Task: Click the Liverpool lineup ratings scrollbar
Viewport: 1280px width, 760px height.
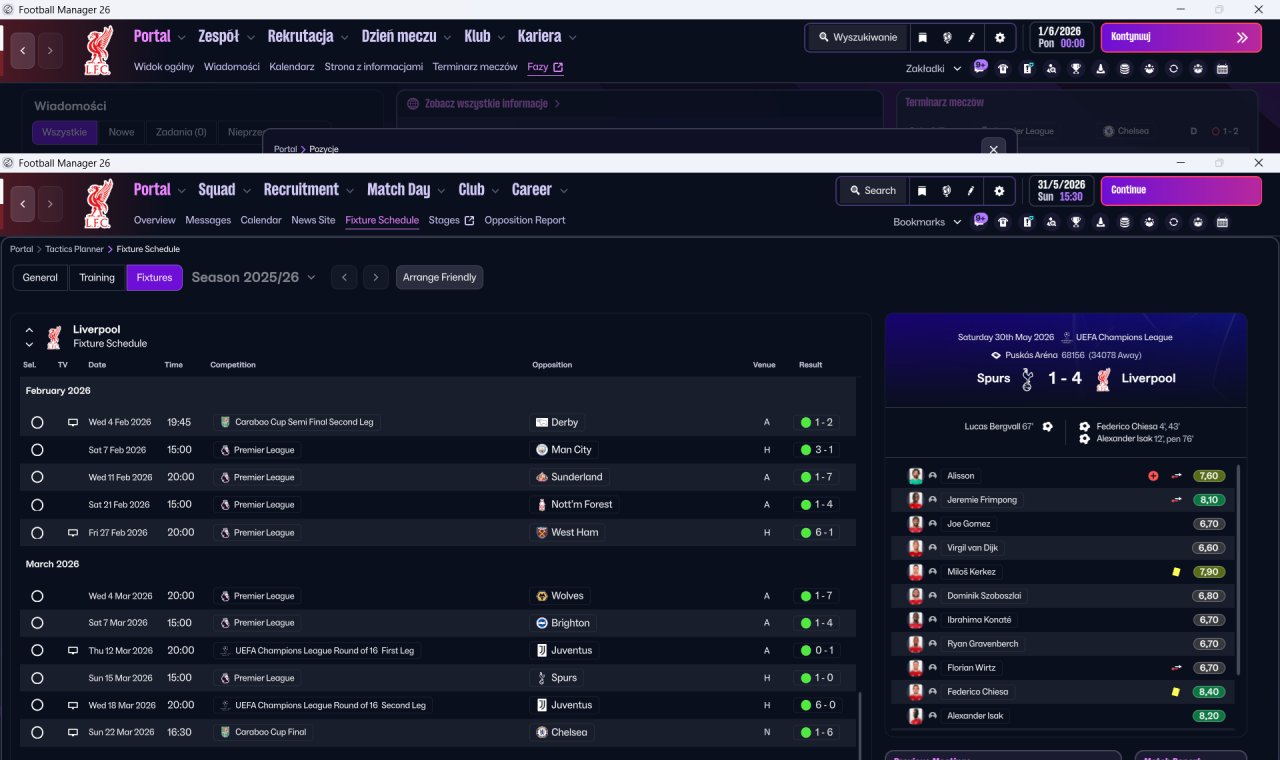Action: click(x=1238, y=569)
